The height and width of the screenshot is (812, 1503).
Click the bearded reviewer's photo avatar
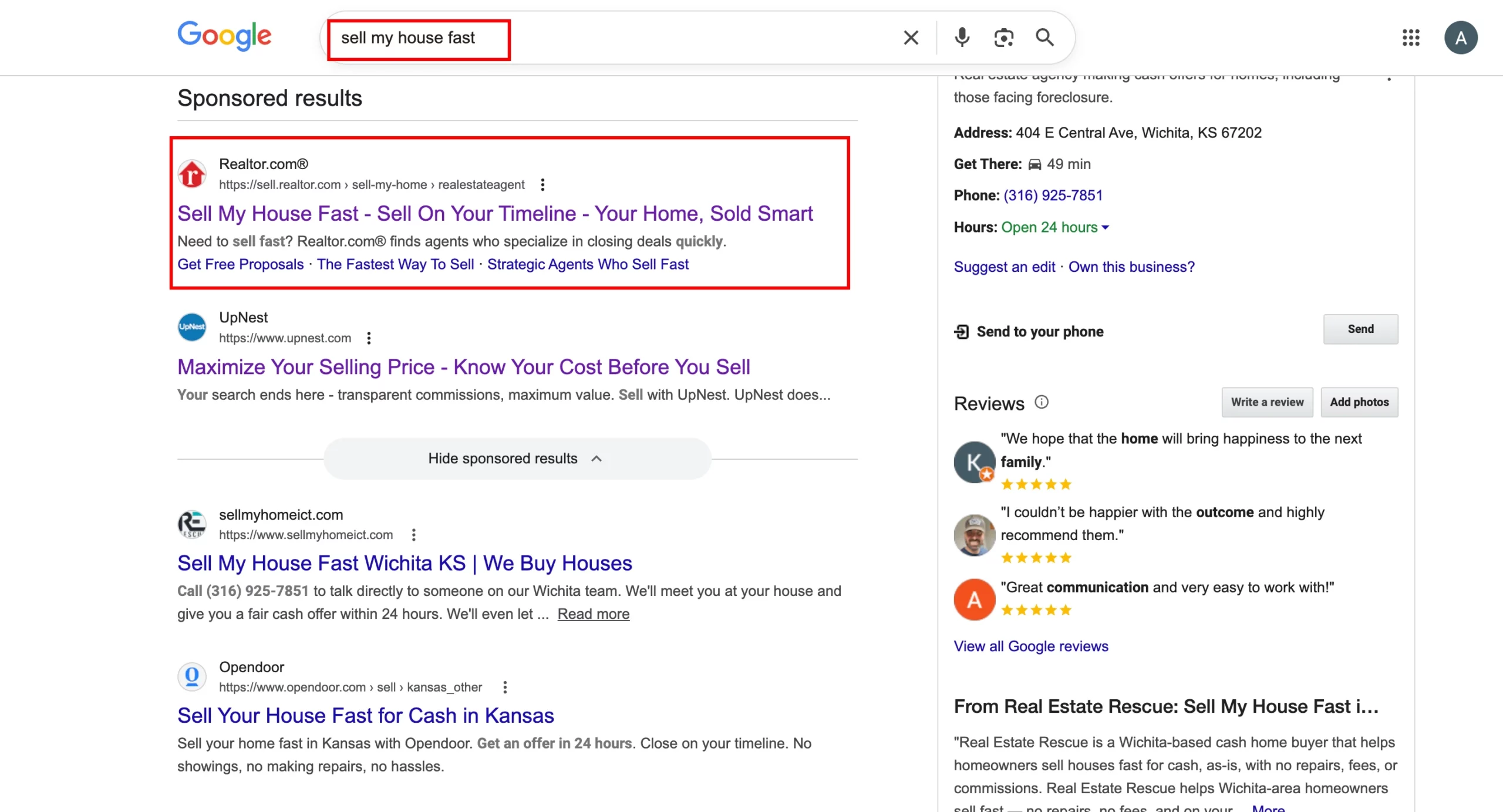point(974,535)
